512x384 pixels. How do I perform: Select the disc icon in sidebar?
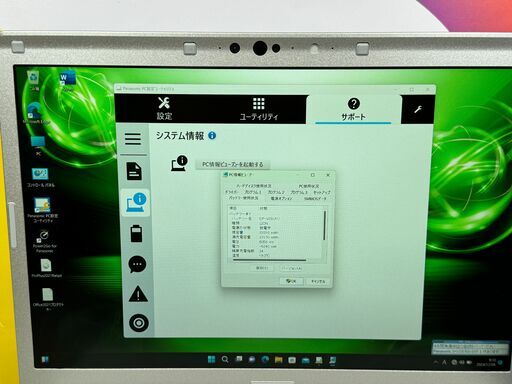139,323
